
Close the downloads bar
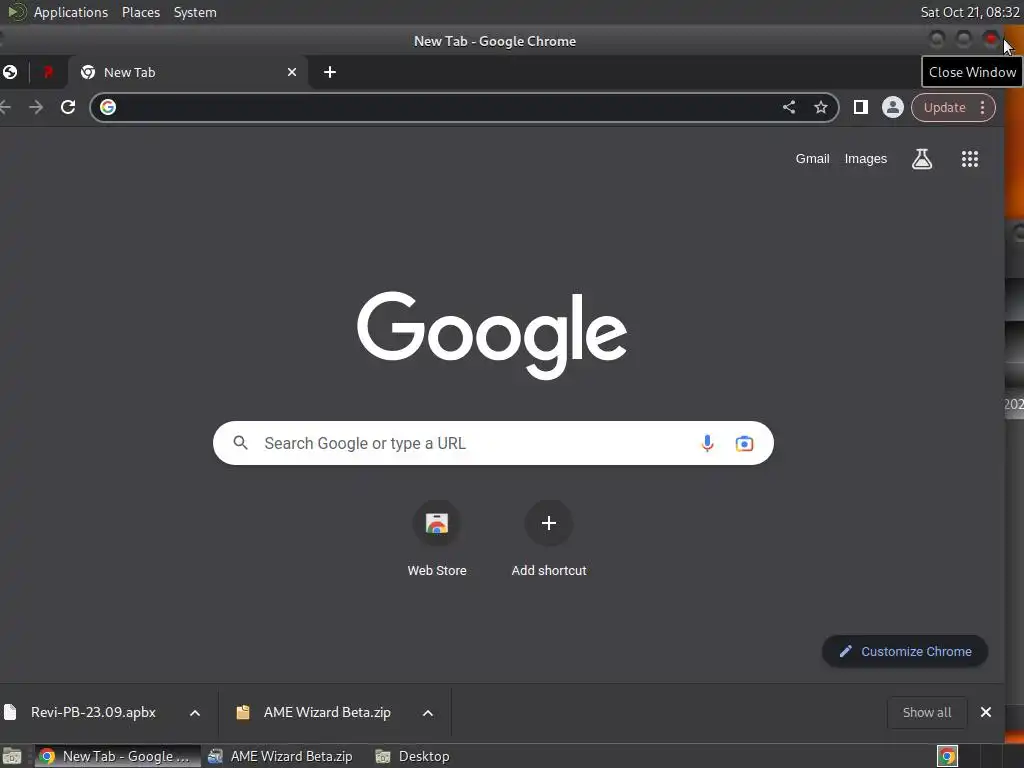(985, 712)
